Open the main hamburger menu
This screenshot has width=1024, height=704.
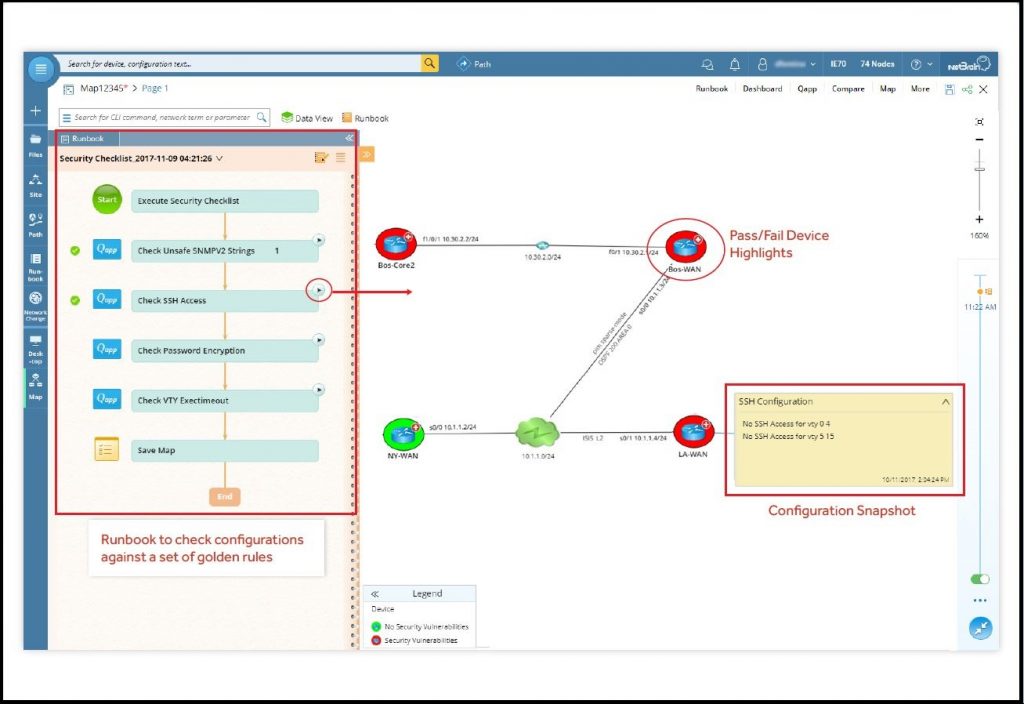[x=40, y=69]
